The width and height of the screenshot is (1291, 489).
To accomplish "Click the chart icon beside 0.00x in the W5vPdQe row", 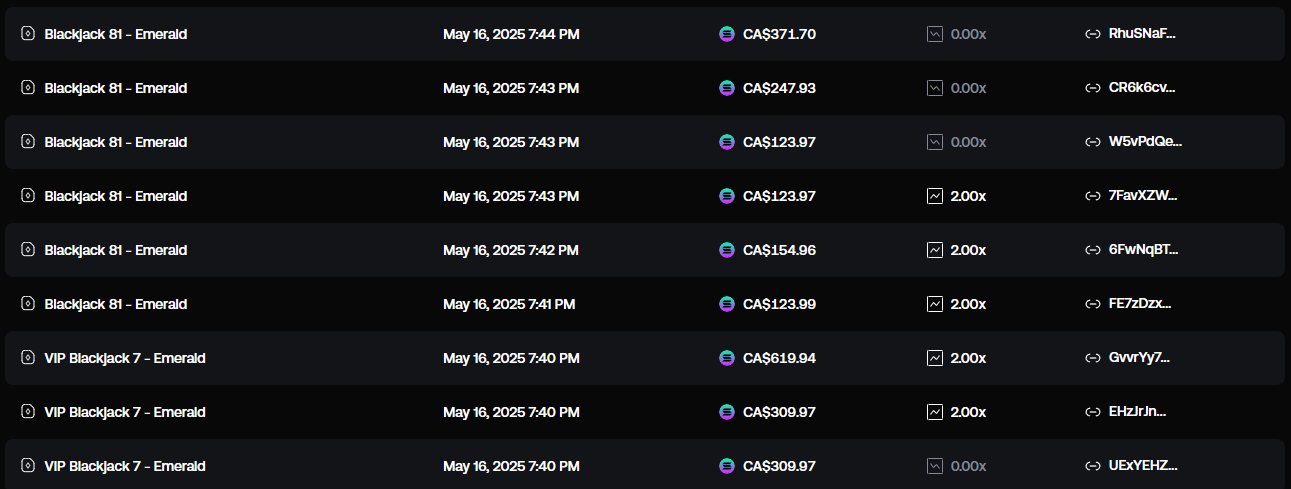I will point(935,142).
